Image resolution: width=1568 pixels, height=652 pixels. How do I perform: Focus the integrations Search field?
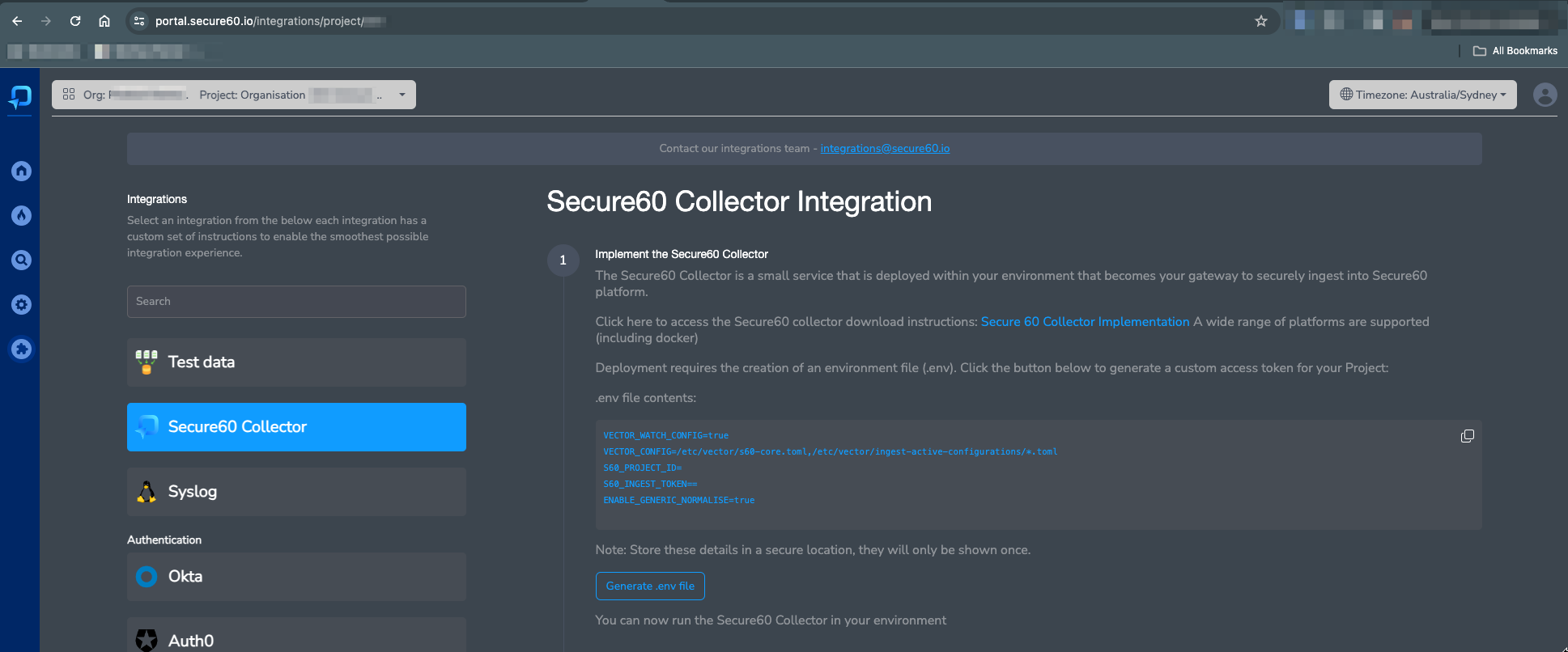[296, 302]
